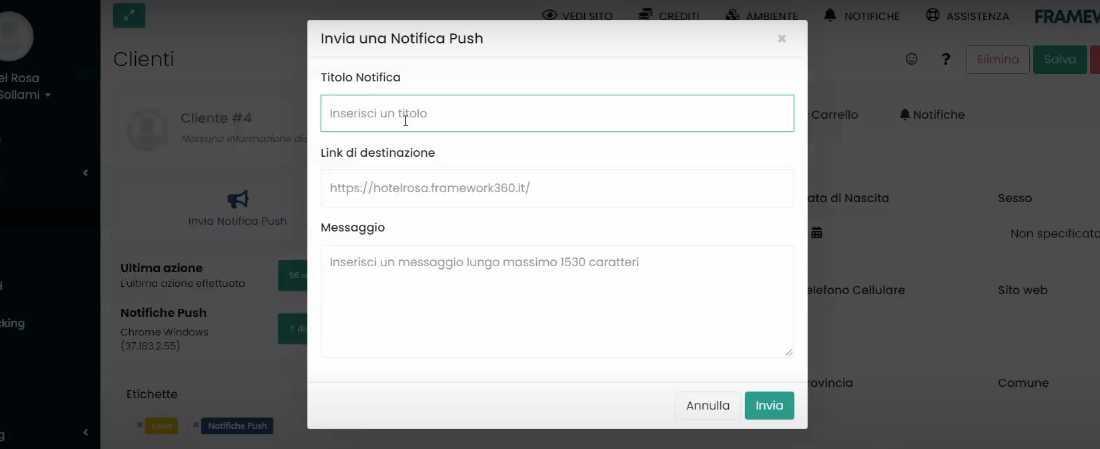The width and height of the screenshot is (1100, 449).
Task: Open the user account dropdown next to Sollami
Action: (47, 96)
